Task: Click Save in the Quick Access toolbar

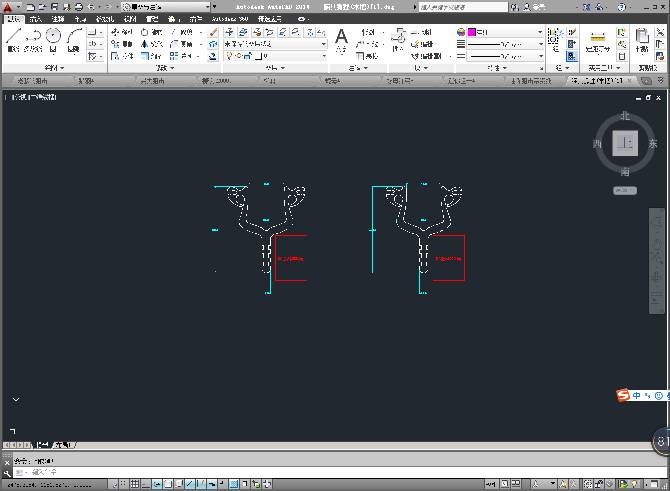Action: 55,7
